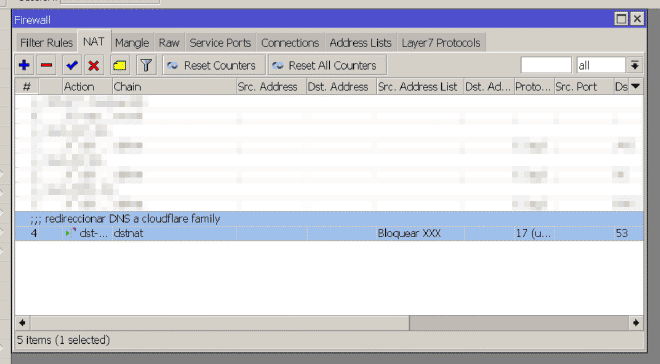Open the Layer7 Protocols tab
The image size is (660, 364).
[441, 43]
